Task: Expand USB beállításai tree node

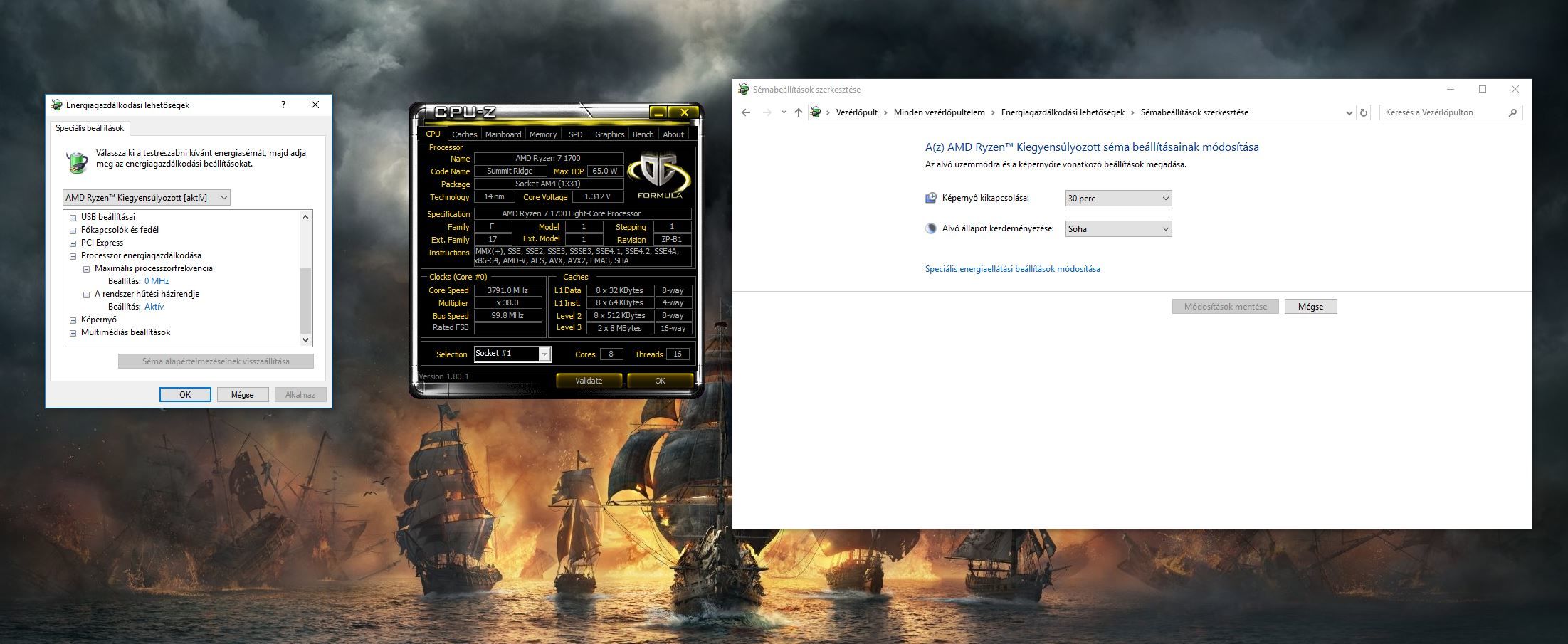Action: pos(73,217)
